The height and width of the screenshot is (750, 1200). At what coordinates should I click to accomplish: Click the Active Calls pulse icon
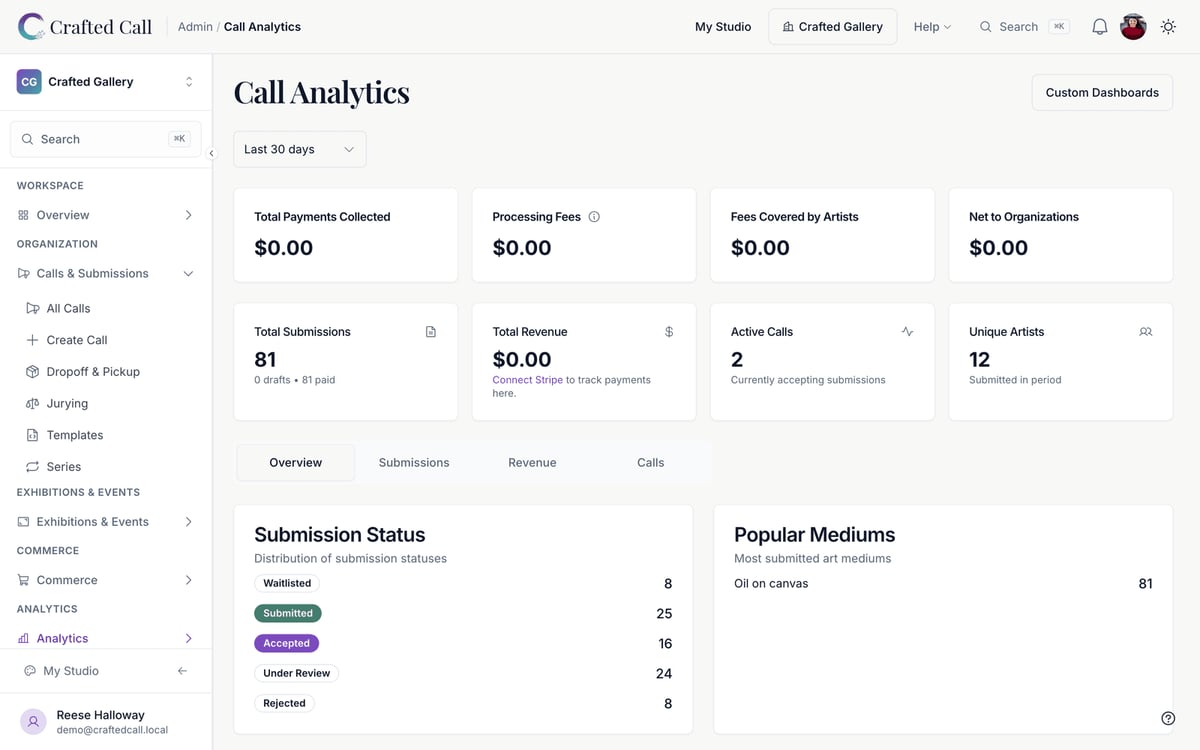pyautogui.click(x=907, y=332)
